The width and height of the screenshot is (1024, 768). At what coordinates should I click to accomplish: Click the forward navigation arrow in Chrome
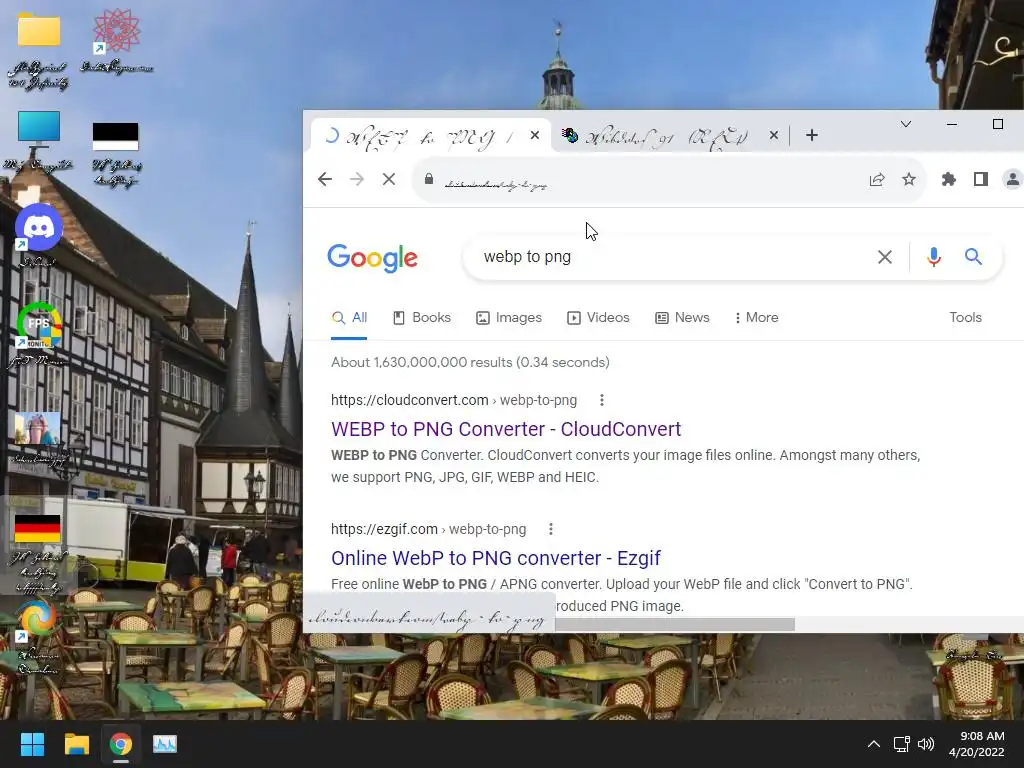click(357, 179)
